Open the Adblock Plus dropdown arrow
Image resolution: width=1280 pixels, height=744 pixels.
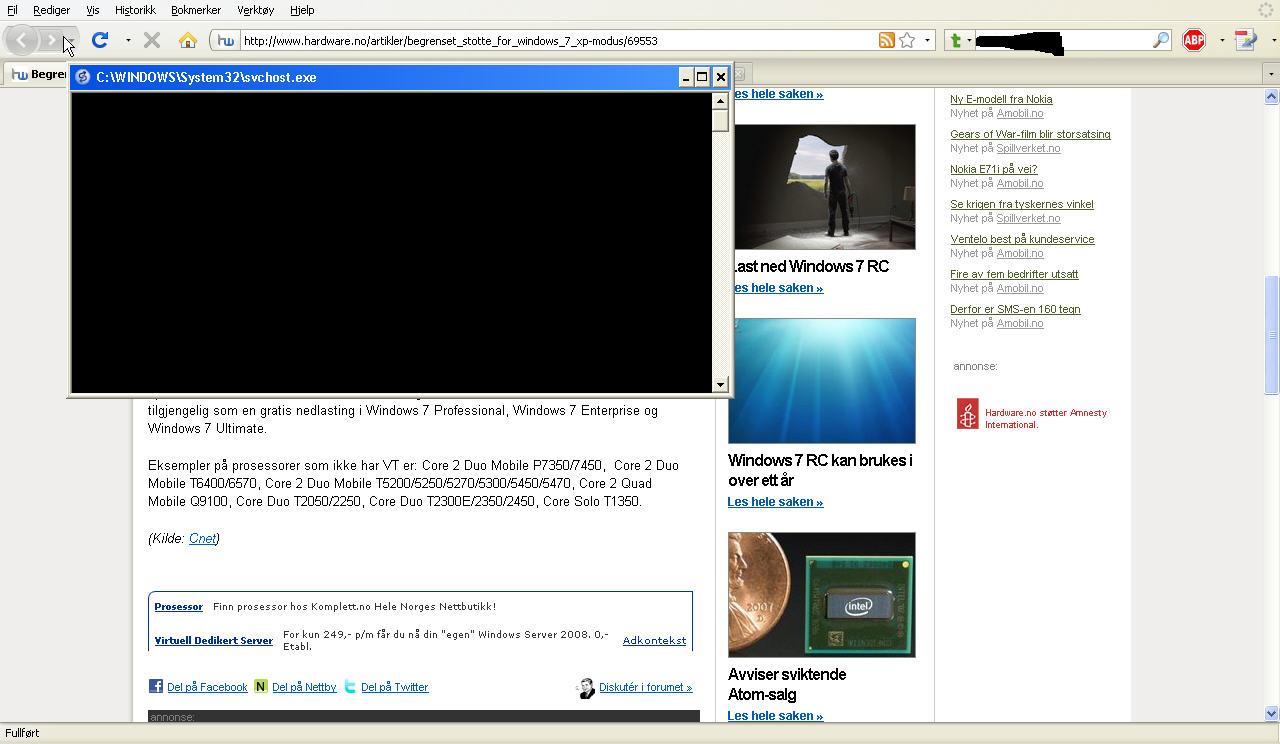pyautogui.click(x=1221, y=41)
